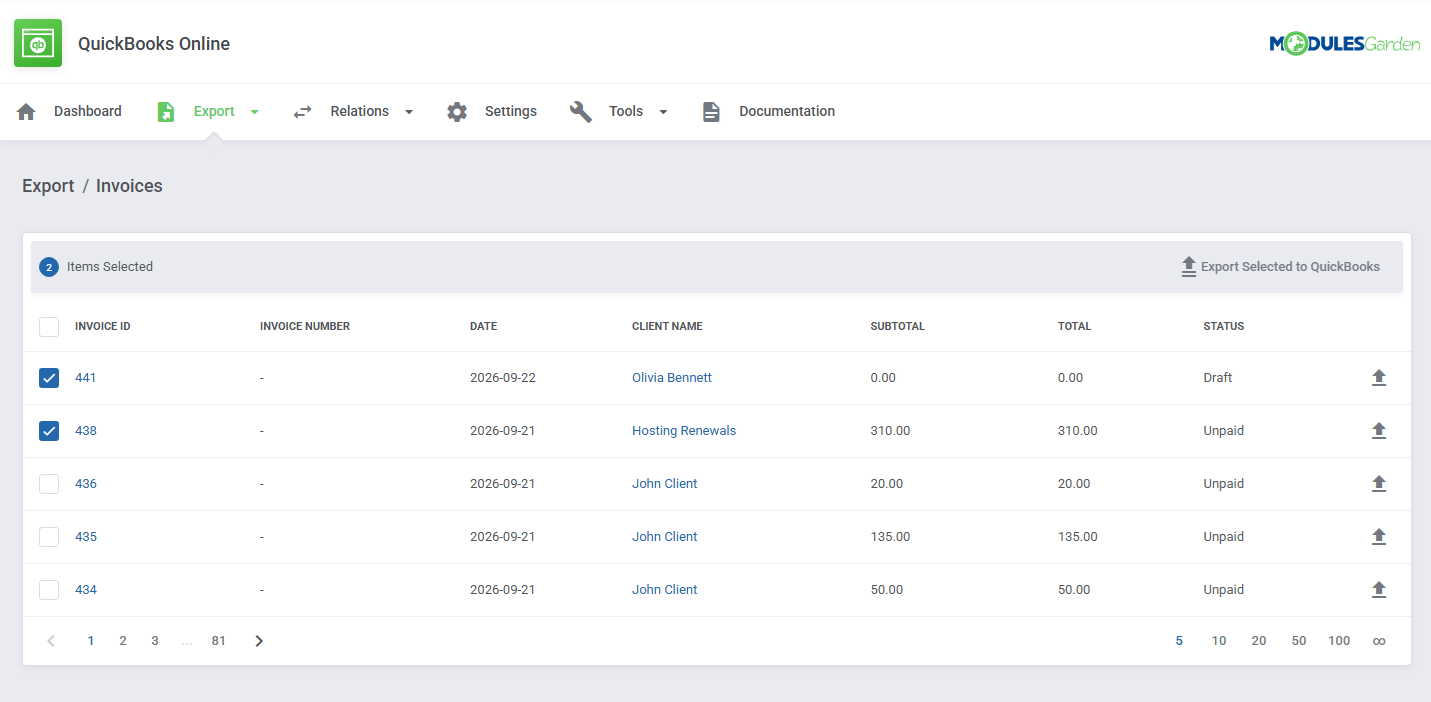1431x702 pixels.
Task: Open John Client link in invoice 436 row
Action: click(665, 484)
